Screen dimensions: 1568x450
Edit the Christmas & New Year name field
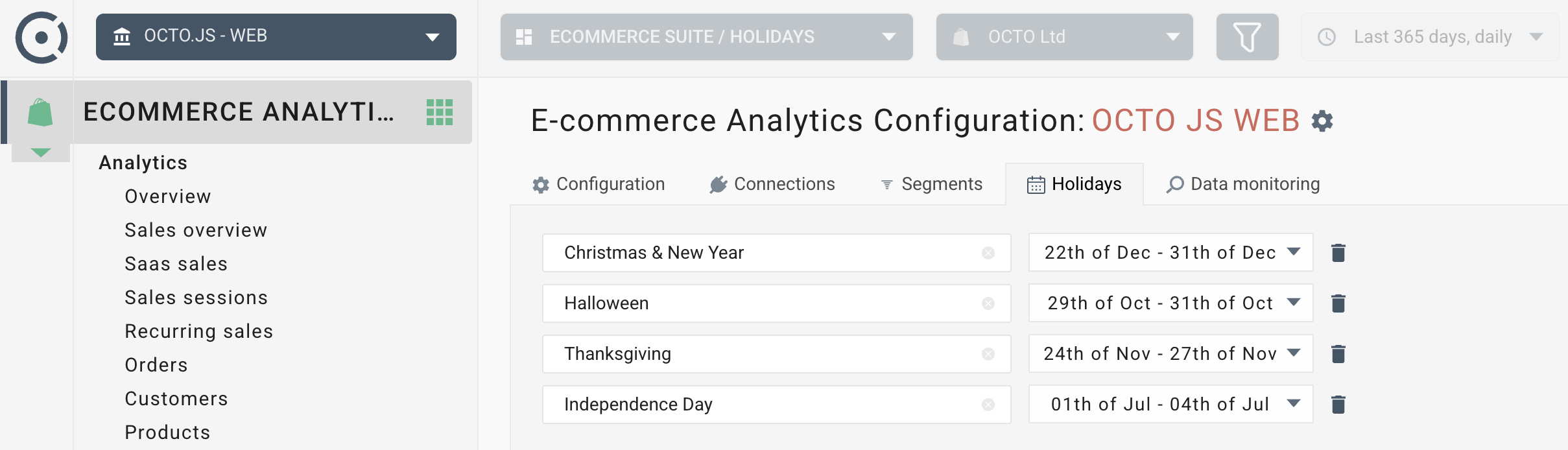pyautogui.click(x=765, y=253)
